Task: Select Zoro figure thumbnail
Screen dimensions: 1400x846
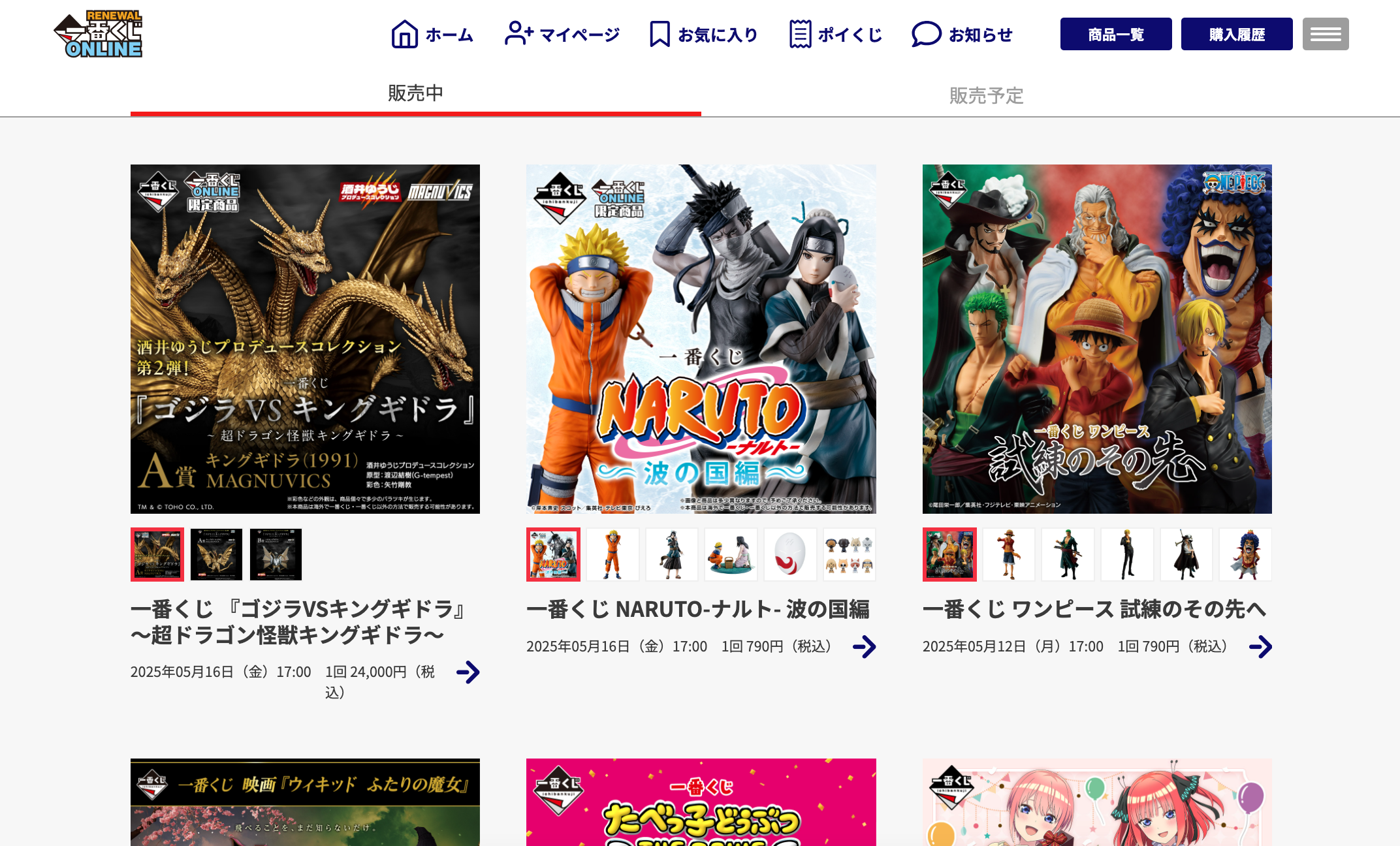Action: pos(1068,554)
